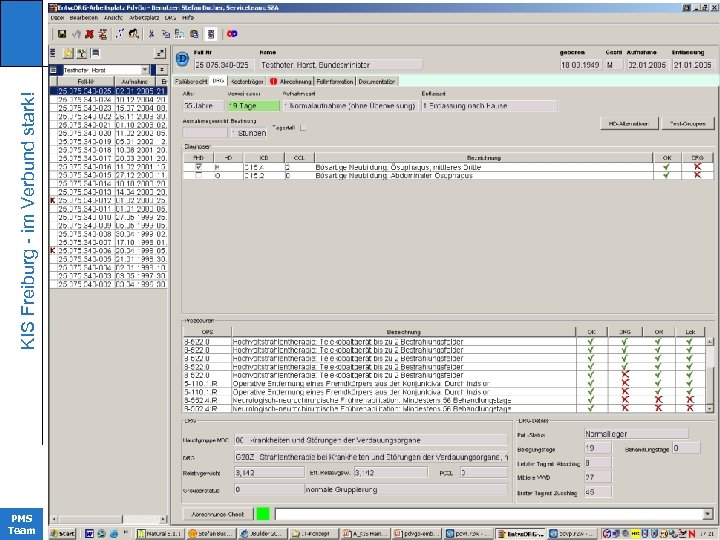Click the expand-panel arrow icon above the case list
The height and width of the screenshot is (540, 720).
click(159, 53)
